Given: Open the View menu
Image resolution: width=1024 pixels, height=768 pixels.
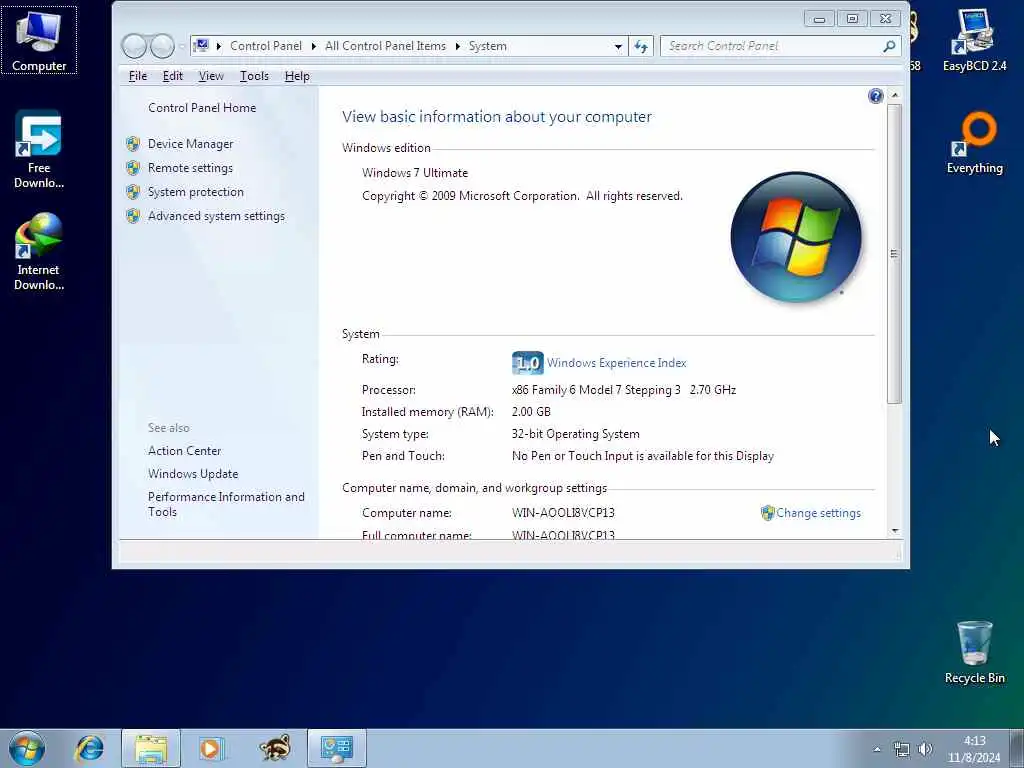Looking at the screenshot, I should point(211,76).
